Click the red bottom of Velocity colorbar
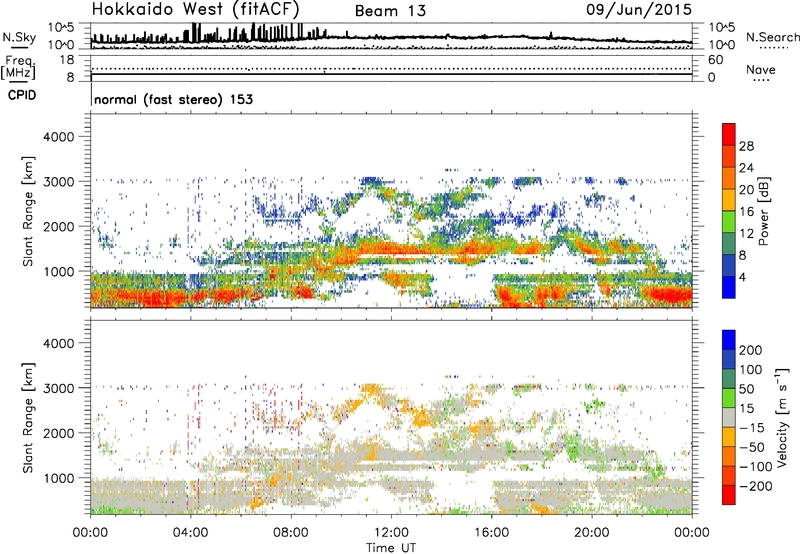Viewport: 800px width, 554px height. 729,495
